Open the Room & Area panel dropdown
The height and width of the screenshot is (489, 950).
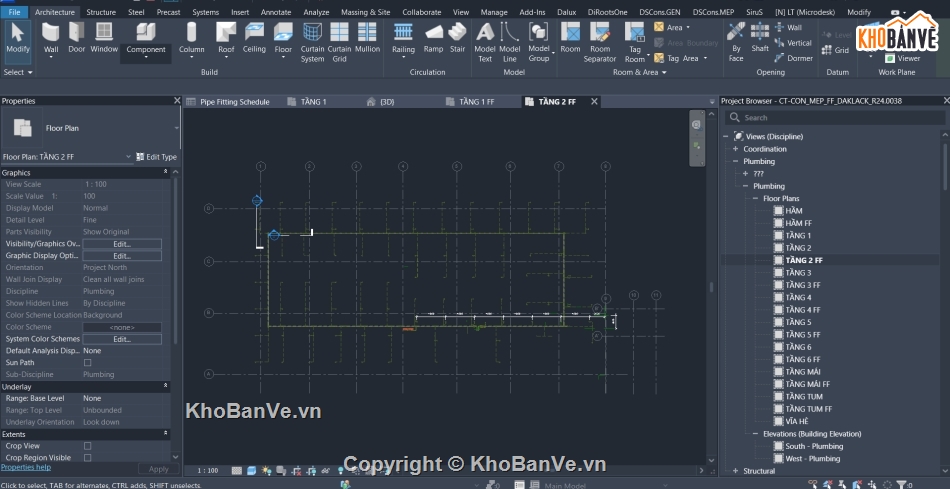coord(639,72)
